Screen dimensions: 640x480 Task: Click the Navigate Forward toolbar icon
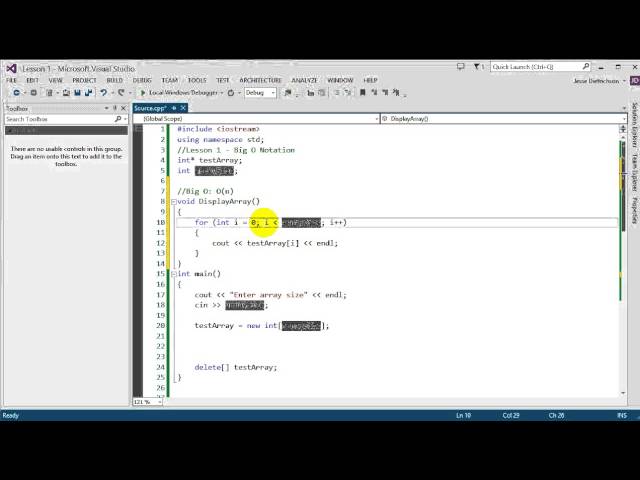click(34, 93)
